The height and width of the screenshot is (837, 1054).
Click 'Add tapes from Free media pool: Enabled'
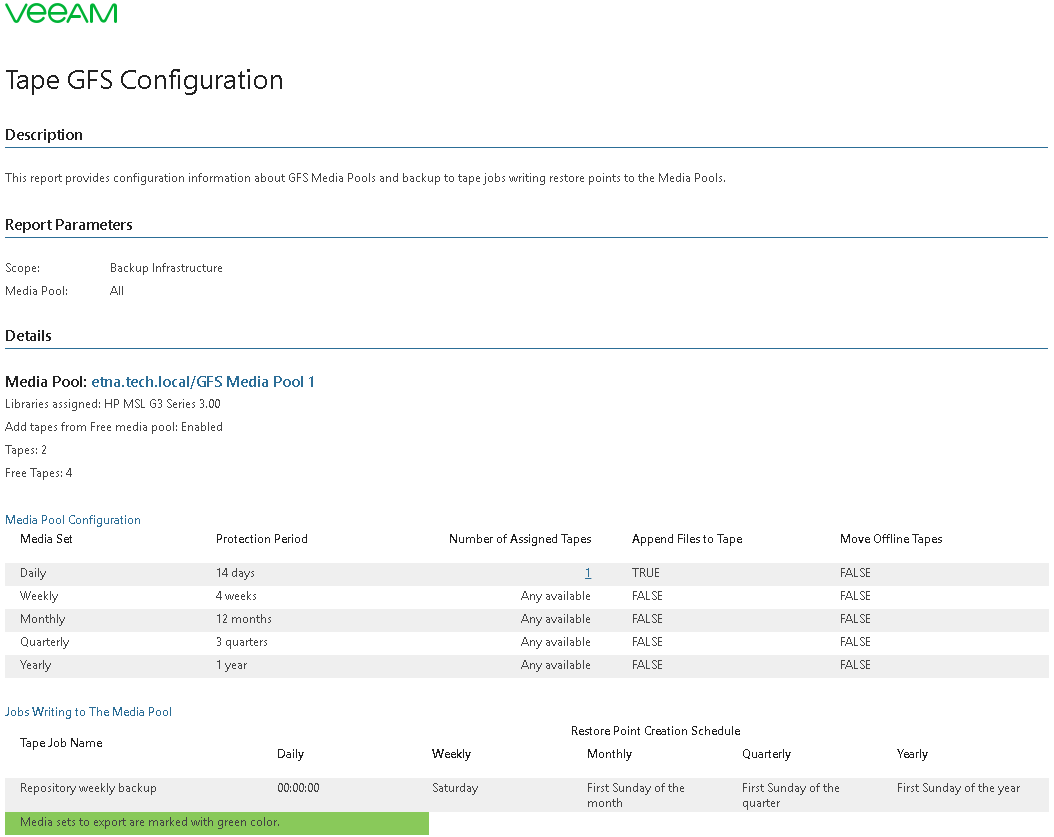[114, 427]
